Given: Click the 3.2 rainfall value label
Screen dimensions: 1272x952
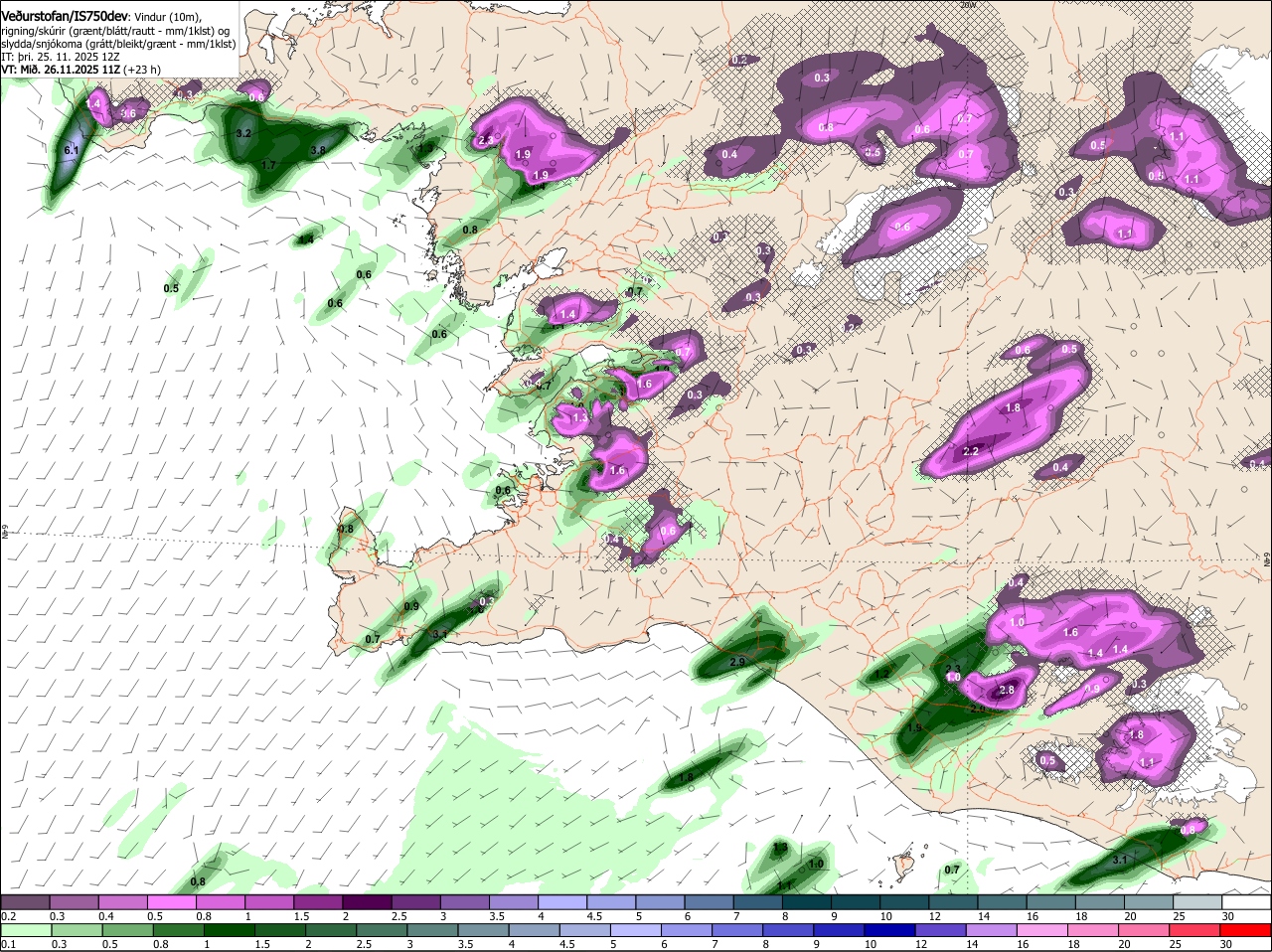Looking at the screenshot, I should click(243, 133).
